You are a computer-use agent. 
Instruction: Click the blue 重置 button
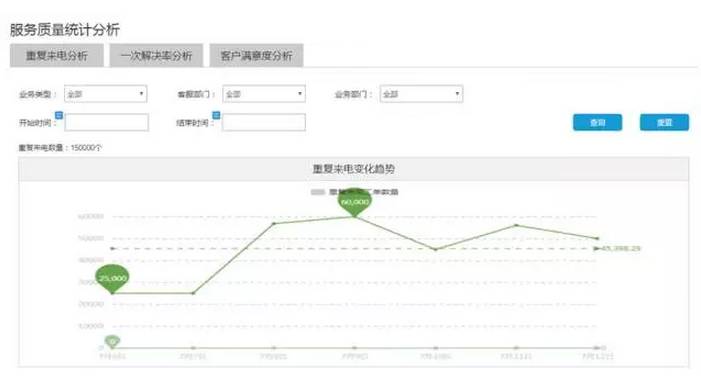[664, 123]
